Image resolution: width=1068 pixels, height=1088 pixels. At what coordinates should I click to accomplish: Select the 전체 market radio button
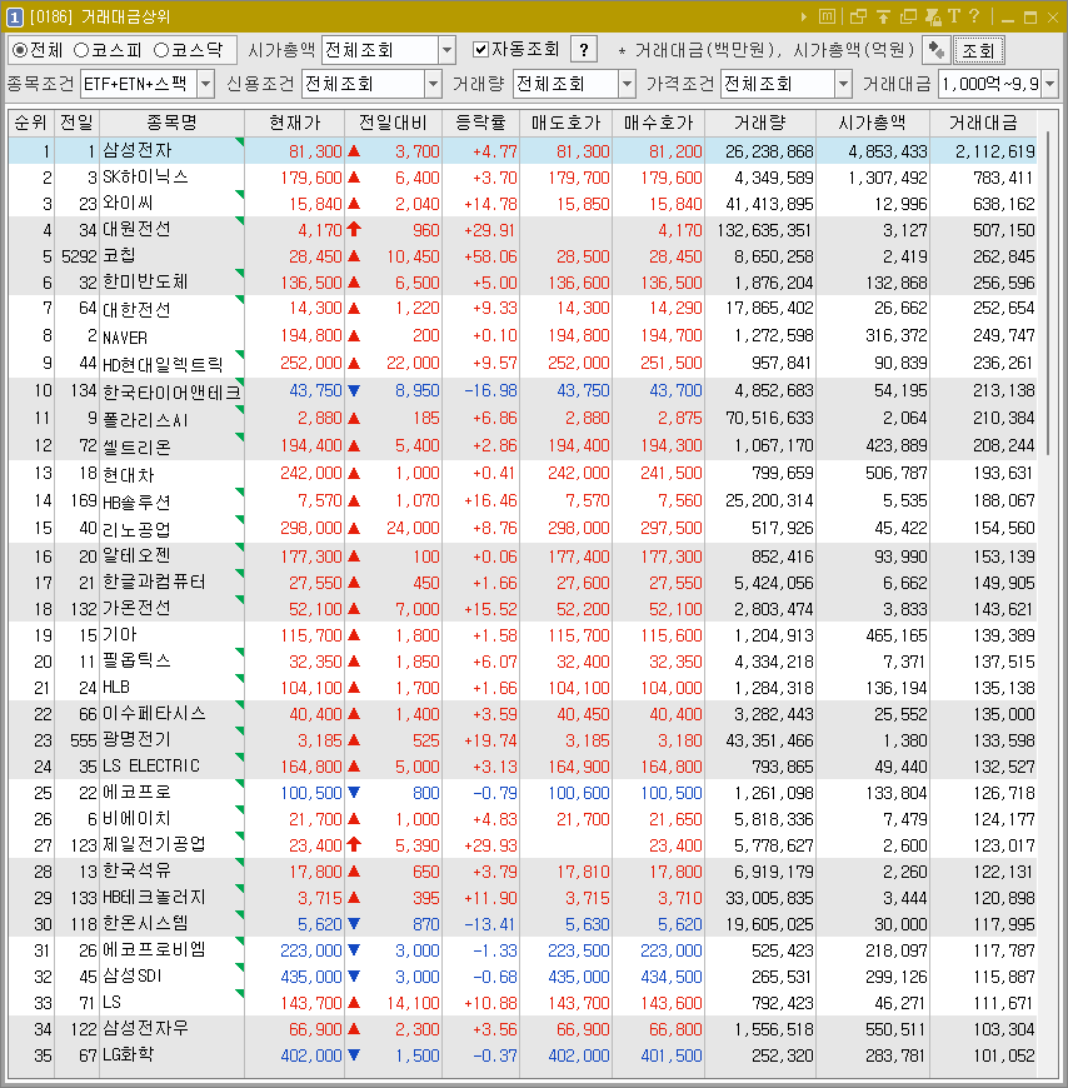coord(20,50)
